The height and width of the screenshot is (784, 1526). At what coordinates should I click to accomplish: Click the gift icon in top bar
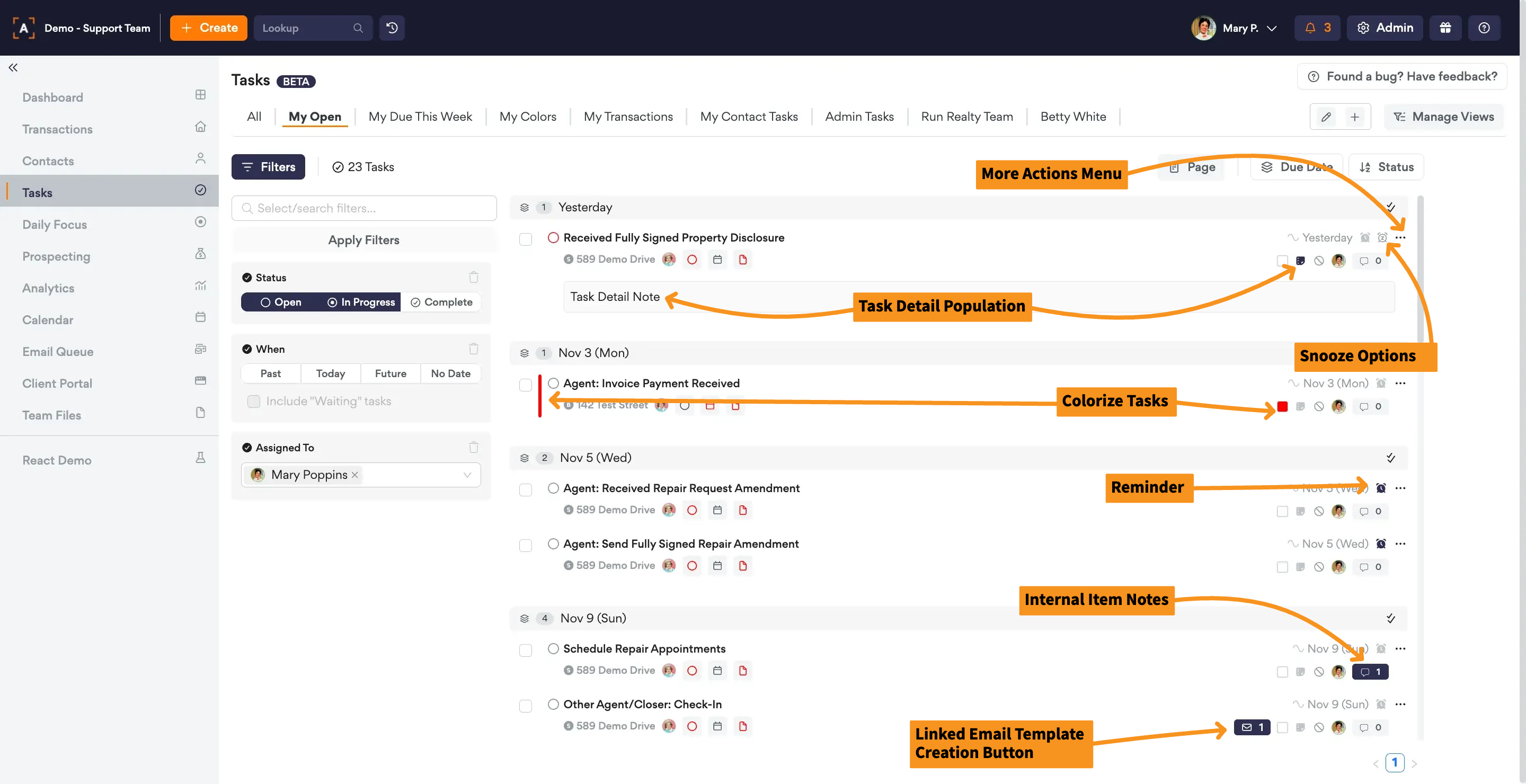[1445, 28]
